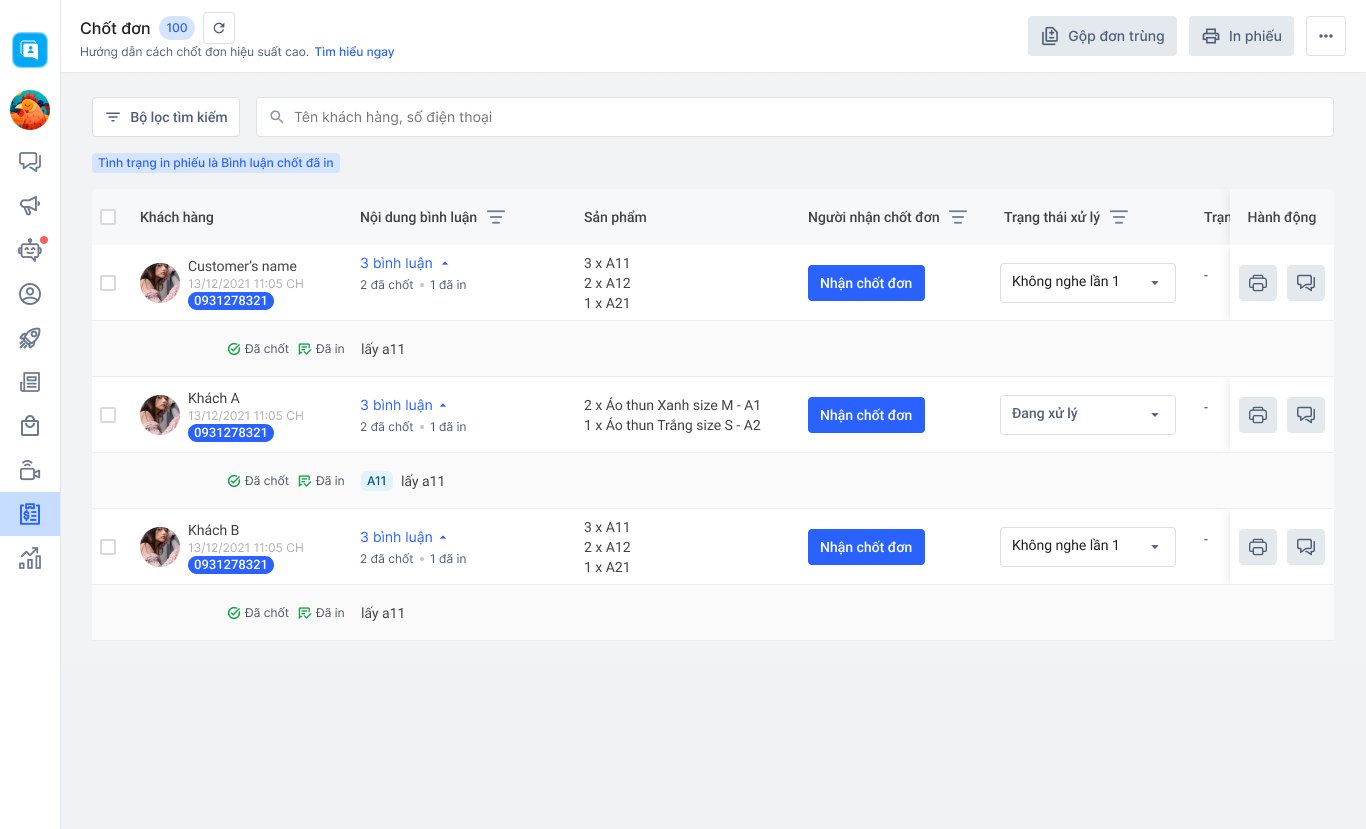Click Nhận chốt đơn for Khách A
Screen dimensions: 1366x829
pyautogui.click(x=866, y=415)
